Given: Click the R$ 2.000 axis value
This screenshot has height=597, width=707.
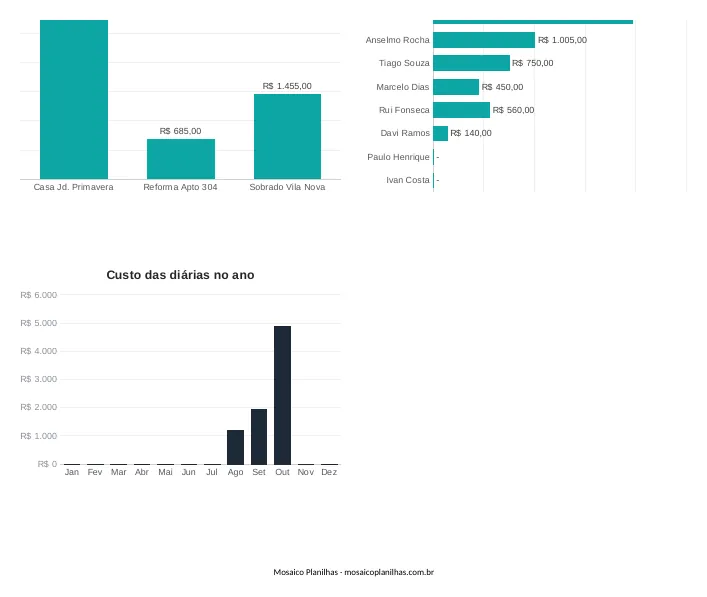Looking at the screenshot, I should click(x=39, y=407).
